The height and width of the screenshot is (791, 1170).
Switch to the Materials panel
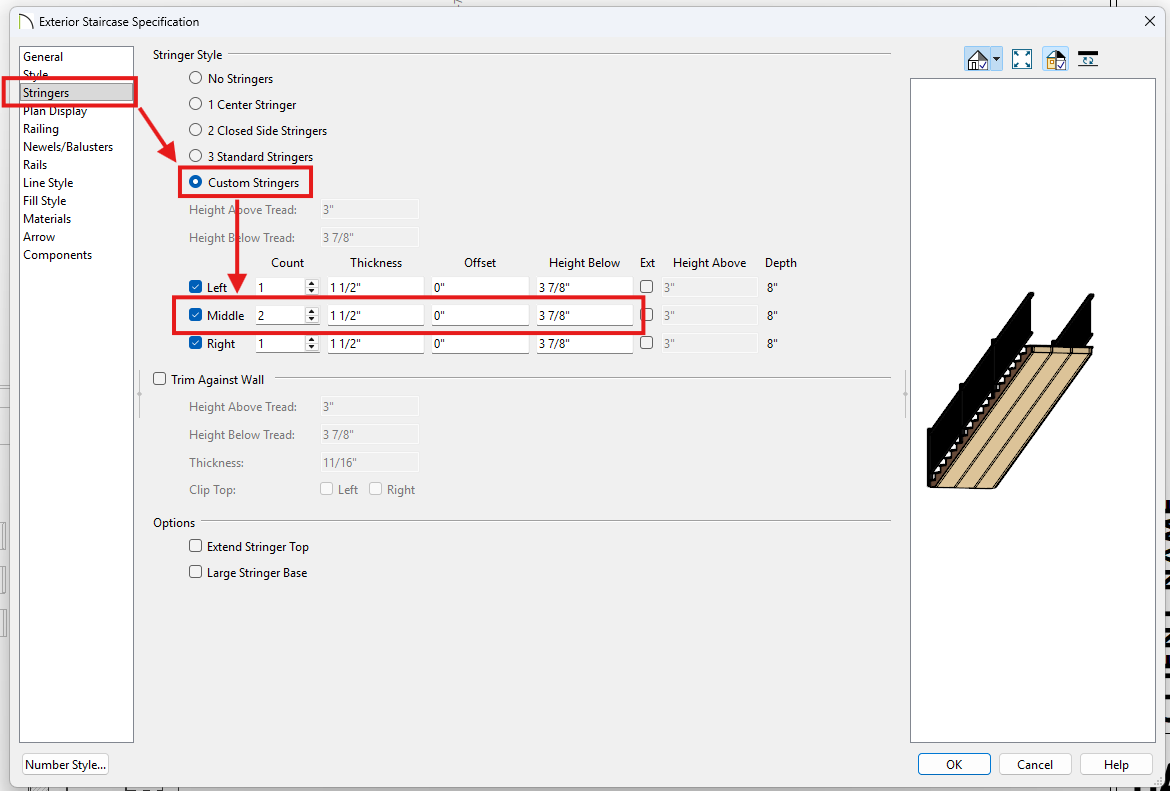47,219
